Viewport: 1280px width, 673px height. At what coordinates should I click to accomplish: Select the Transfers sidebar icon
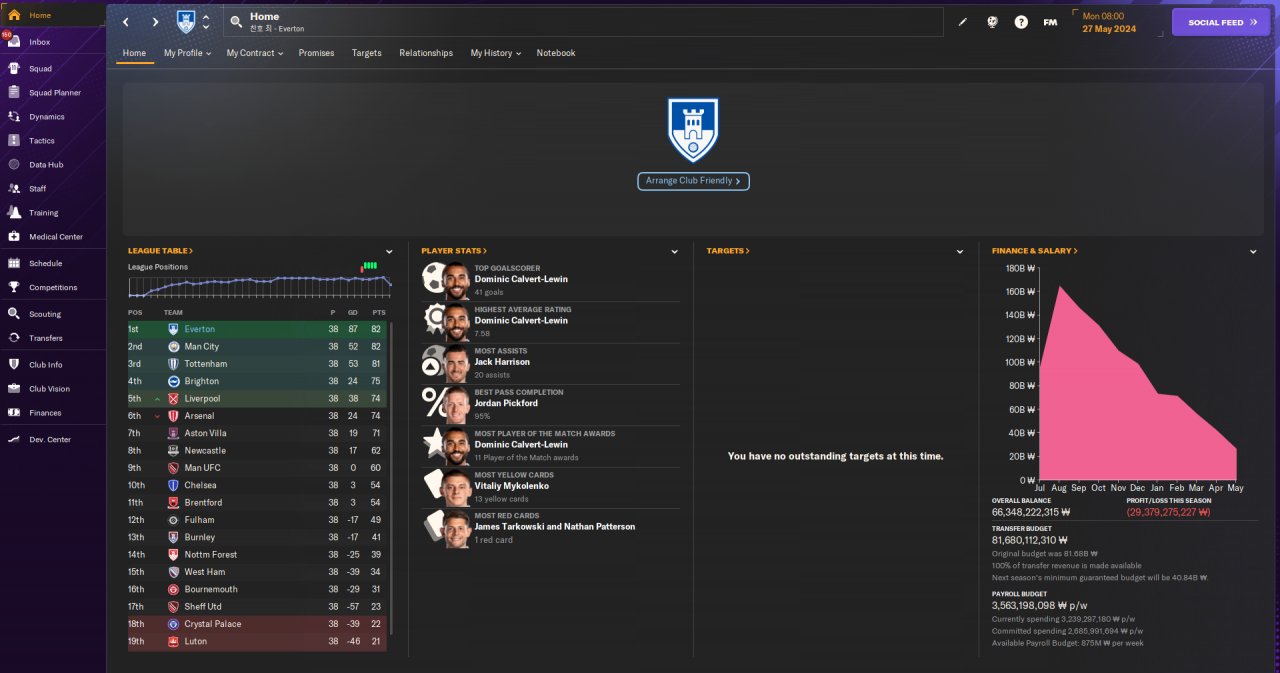click(14, 338)
